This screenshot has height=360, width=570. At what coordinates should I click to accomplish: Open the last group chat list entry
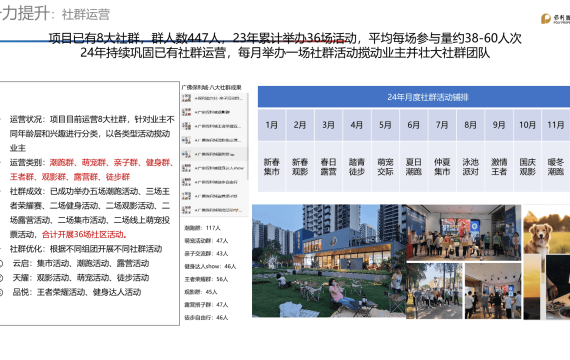click(214, 210)
